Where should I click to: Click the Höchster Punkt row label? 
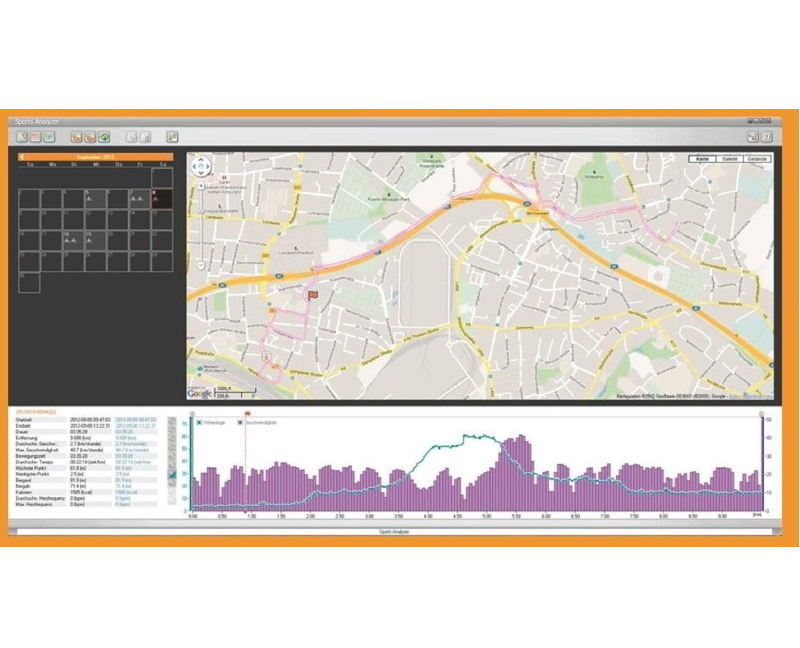(x=30, y=468)
